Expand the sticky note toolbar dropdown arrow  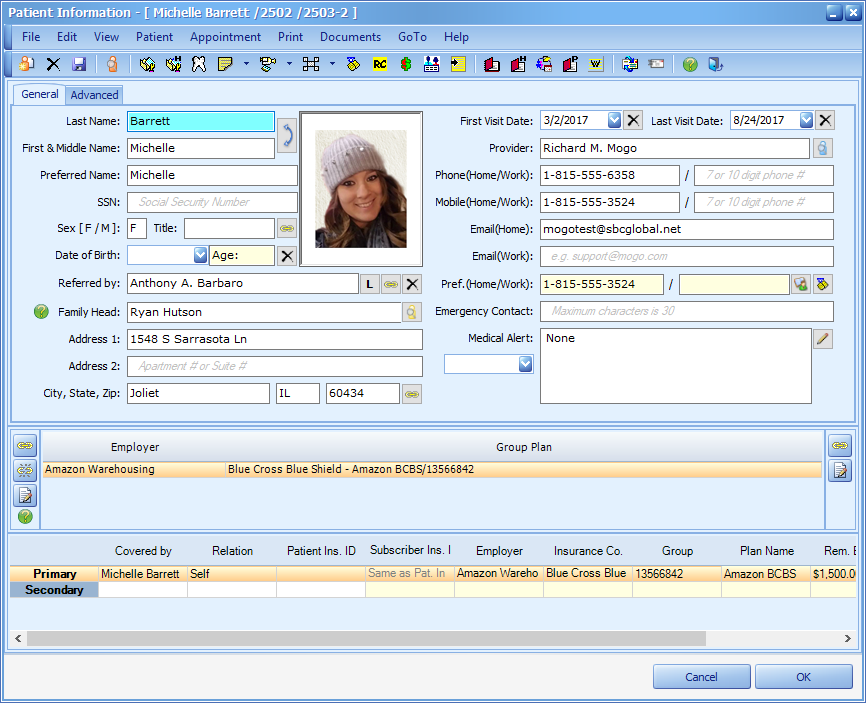coord(246,64)
